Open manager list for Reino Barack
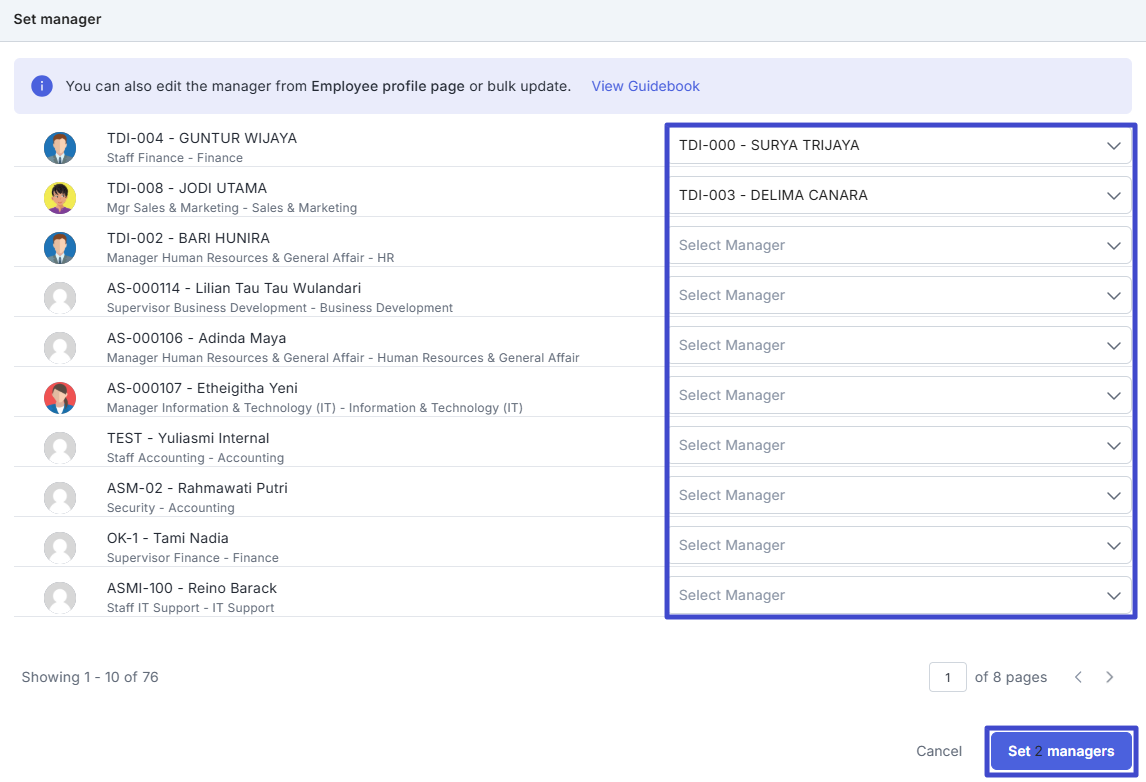The height and width of the screenshot is (782, 1146). [x=899, y=596]
